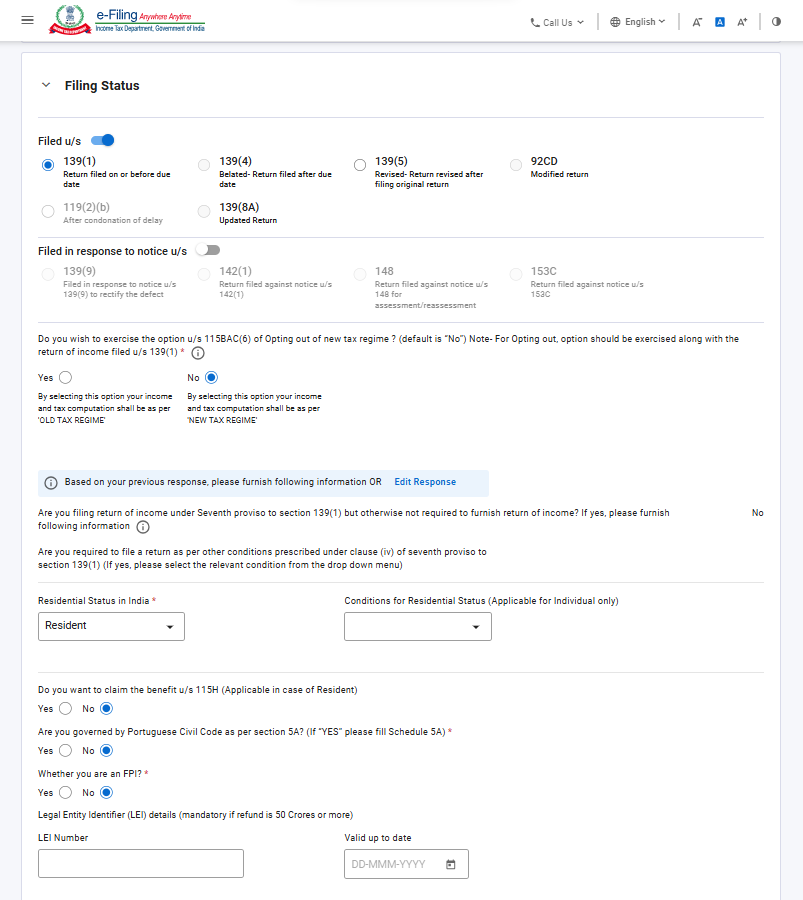Click the LEI Number input field
Screen dimensions: 803x900
click(x=141, y=864)
